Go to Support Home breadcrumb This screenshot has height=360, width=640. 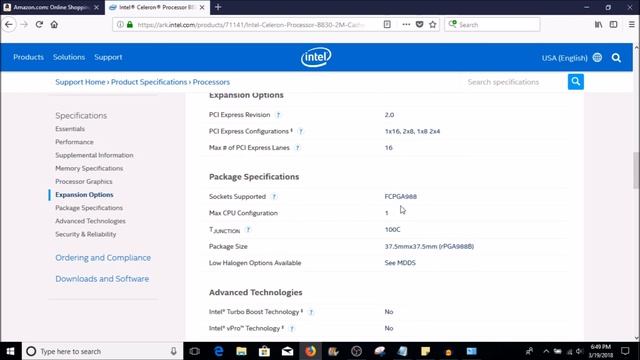[80, 82]
